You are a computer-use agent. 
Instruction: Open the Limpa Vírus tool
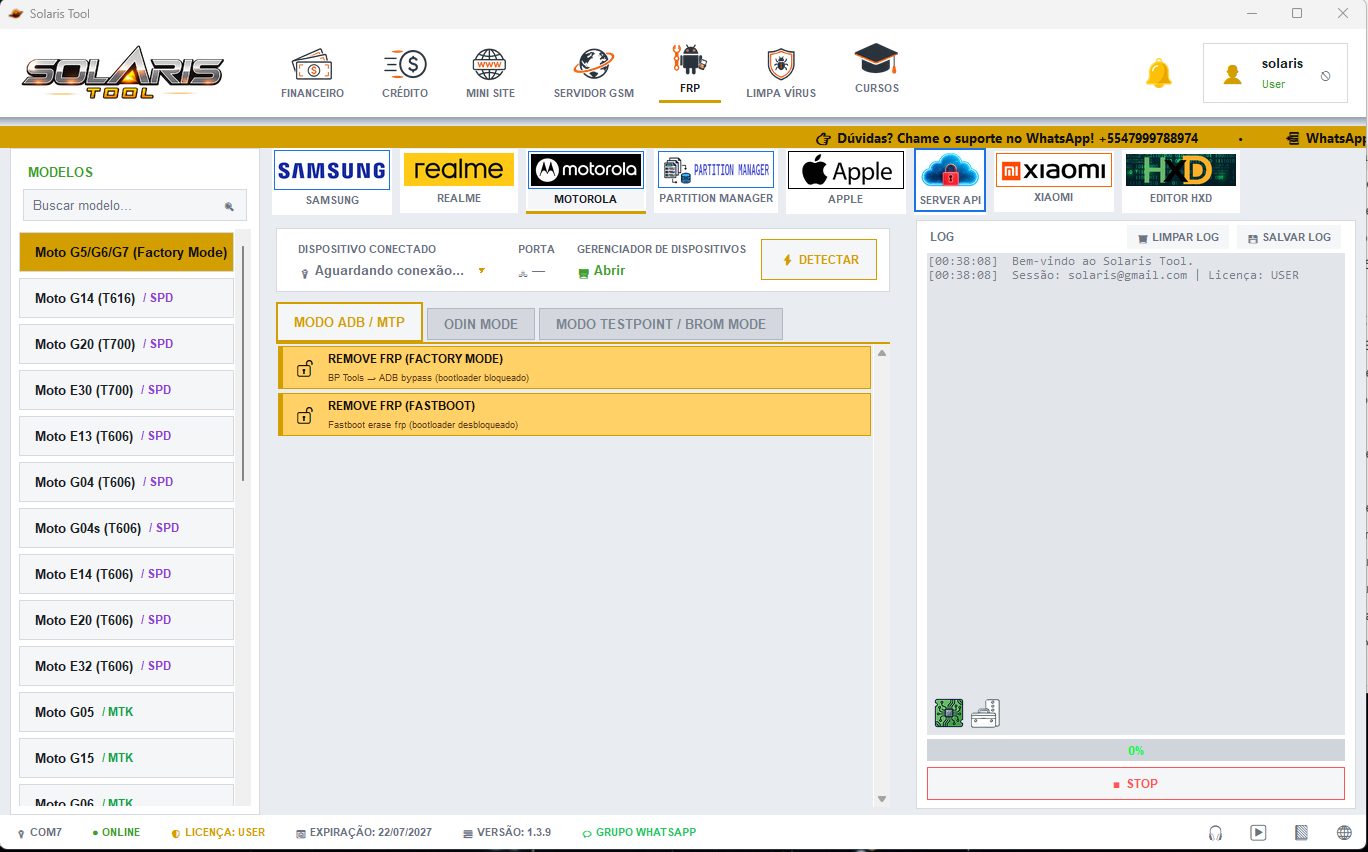[781, 74]
